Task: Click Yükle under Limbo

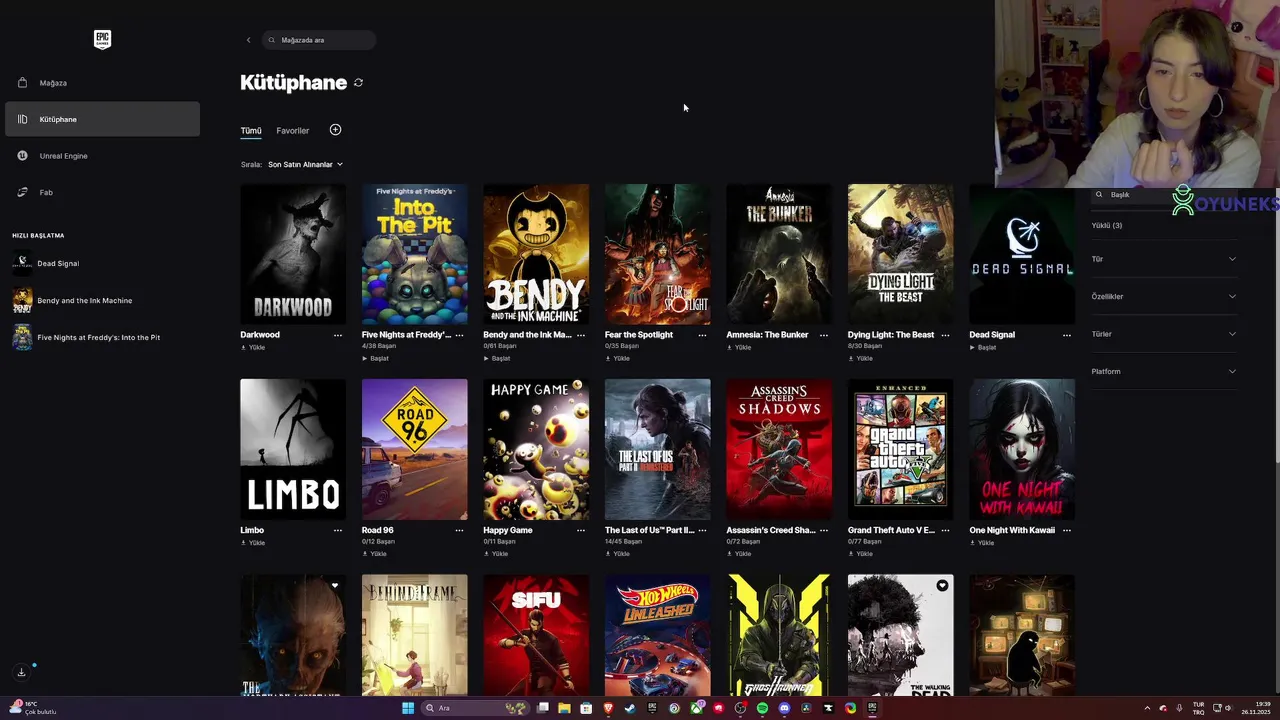Action: click(253, 543)
